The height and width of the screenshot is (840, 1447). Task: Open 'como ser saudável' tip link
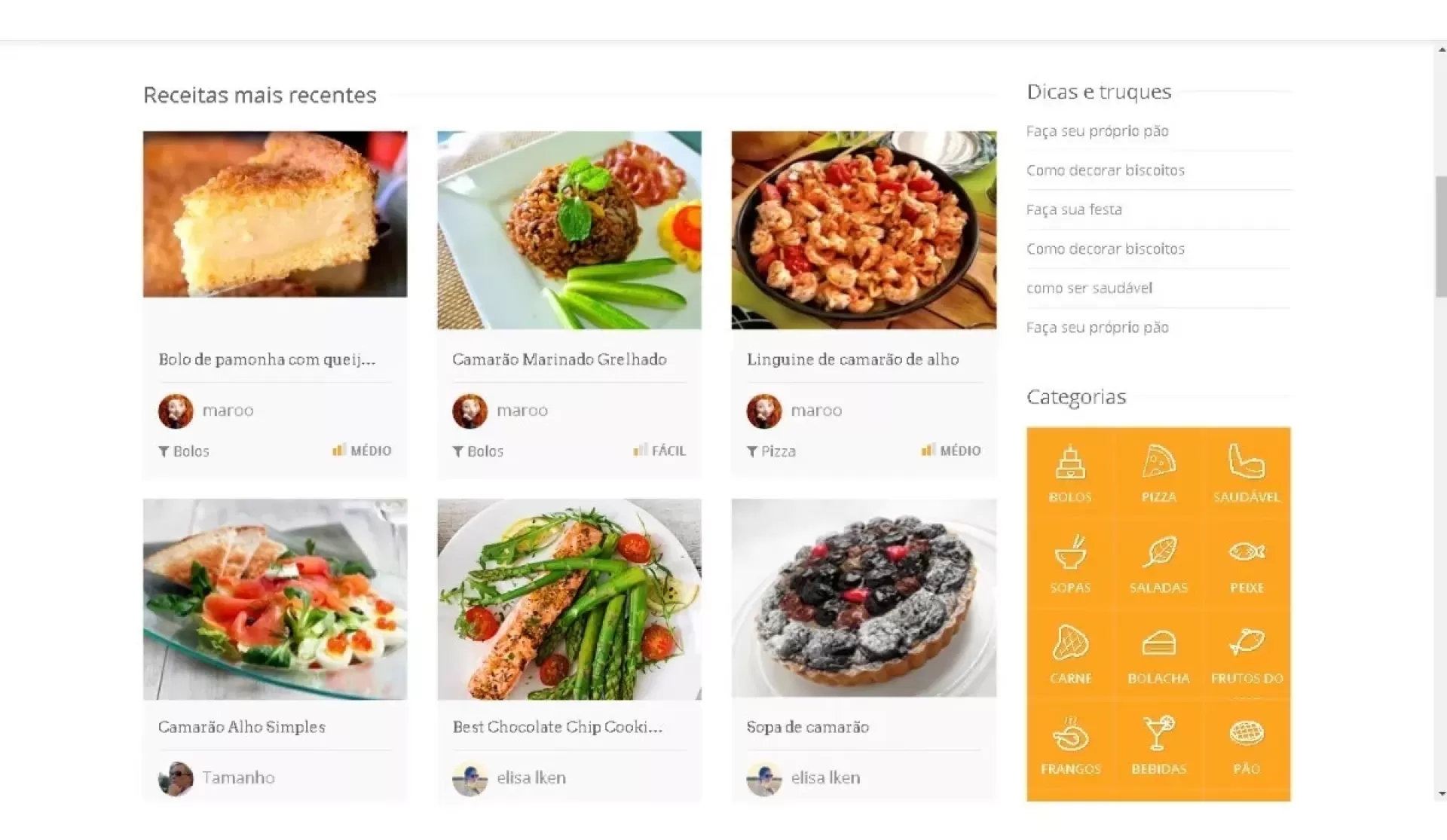pyautogui.click(x=1089, y=288)
